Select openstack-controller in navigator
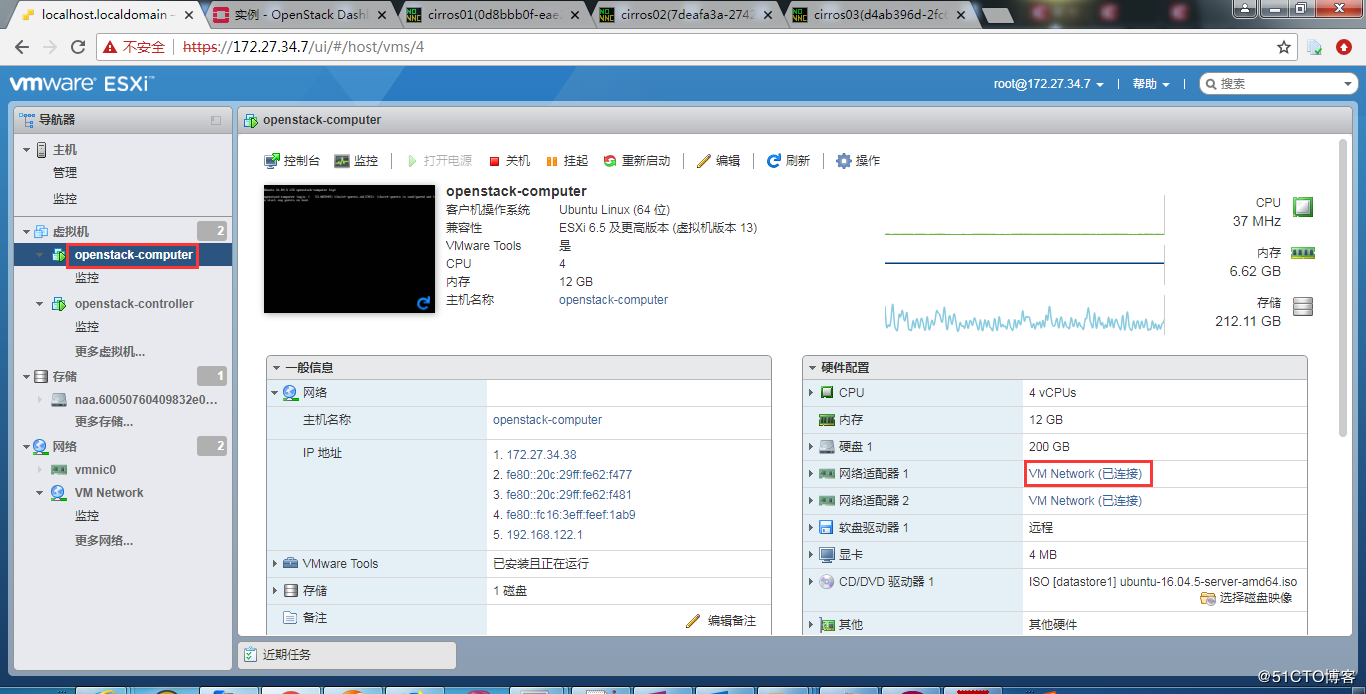Image resolution: width=1366 pixels, height=694 pixels. coord(134,304)
